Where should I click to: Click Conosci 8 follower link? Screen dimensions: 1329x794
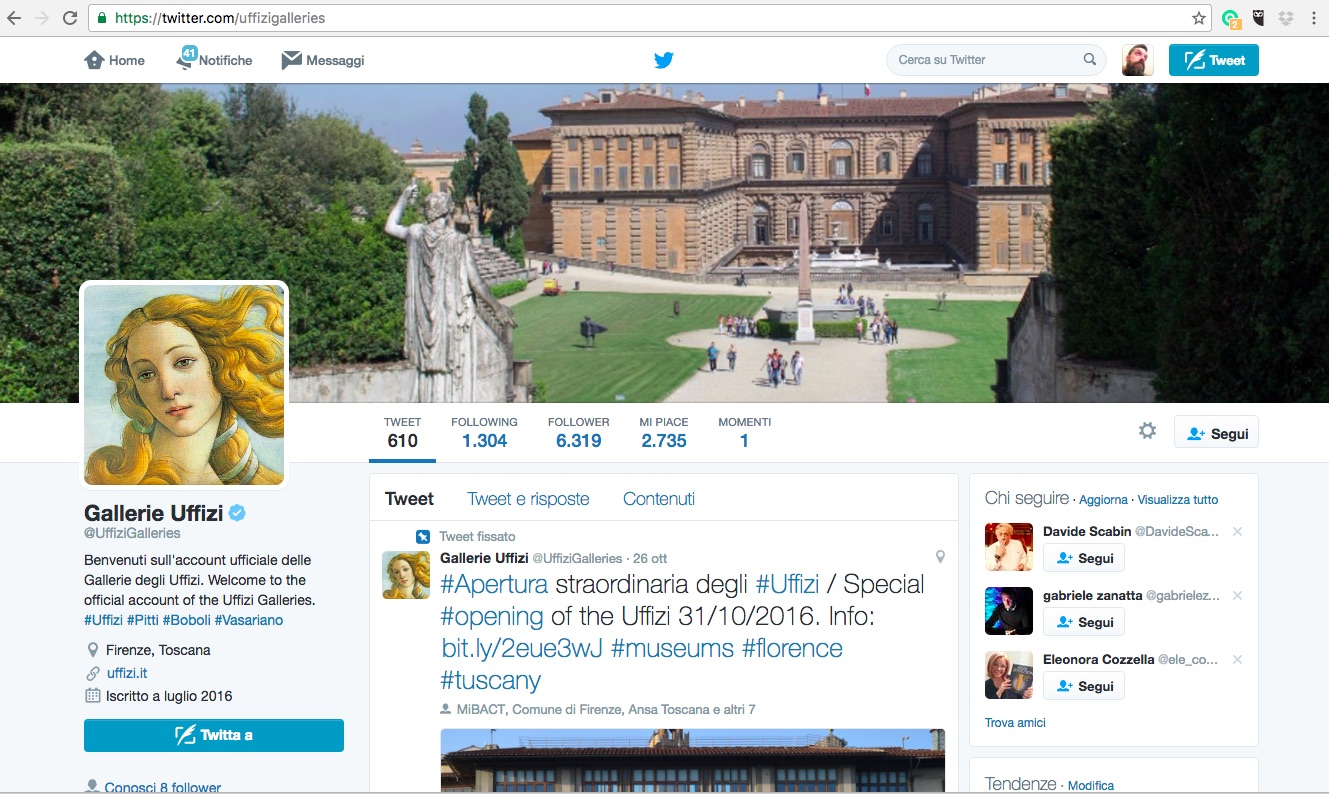coord(163,787)
